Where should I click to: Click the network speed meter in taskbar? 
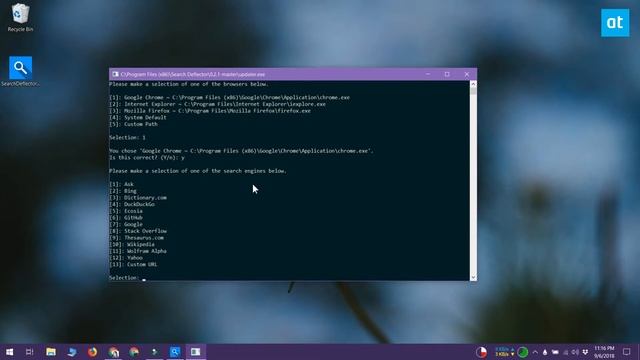504,352
